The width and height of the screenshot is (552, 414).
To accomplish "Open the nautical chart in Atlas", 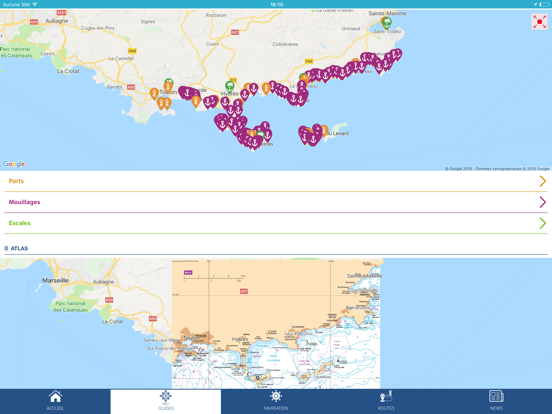I will [276, 324].
